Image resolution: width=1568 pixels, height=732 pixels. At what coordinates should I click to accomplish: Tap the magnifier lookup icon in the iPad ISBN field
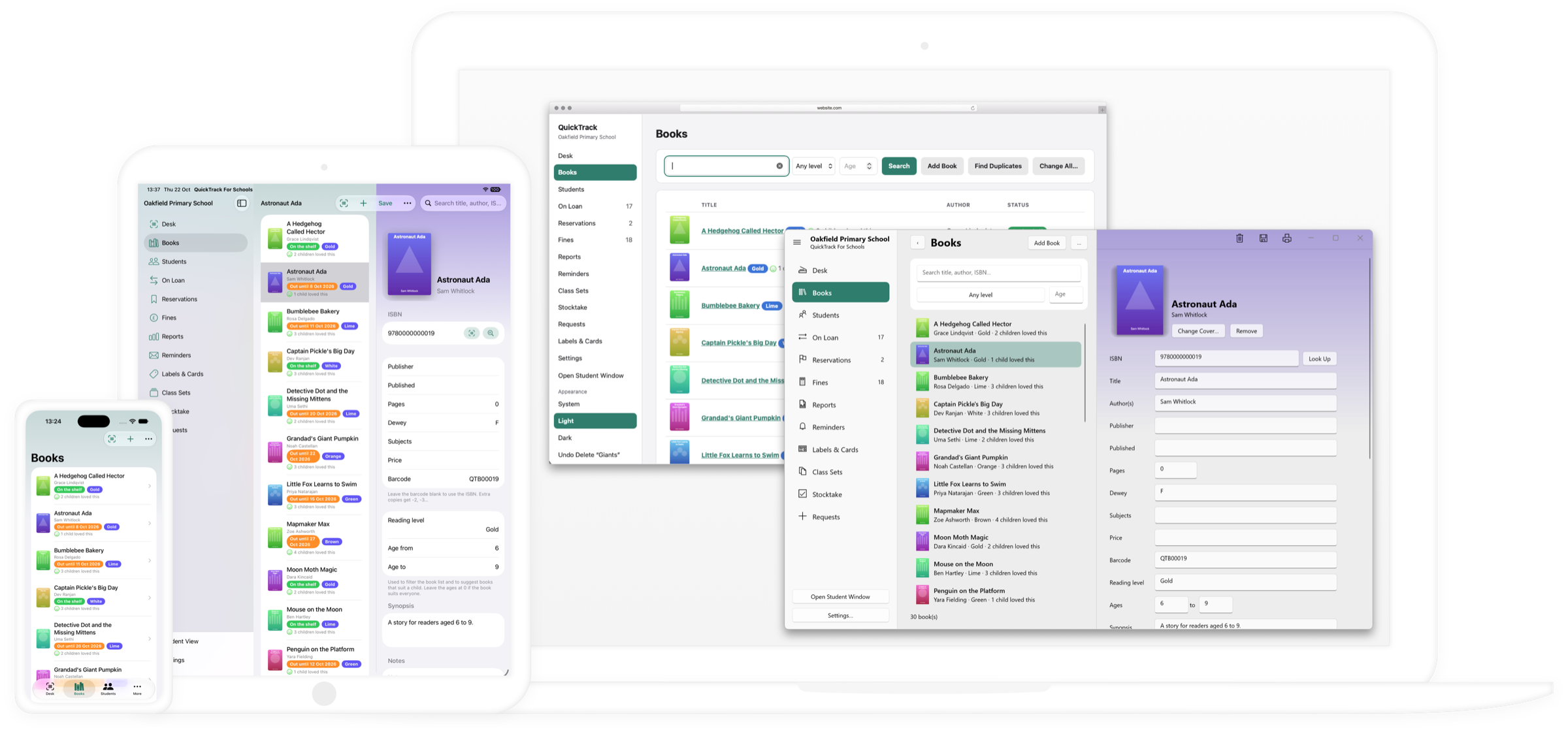[491, 333]
